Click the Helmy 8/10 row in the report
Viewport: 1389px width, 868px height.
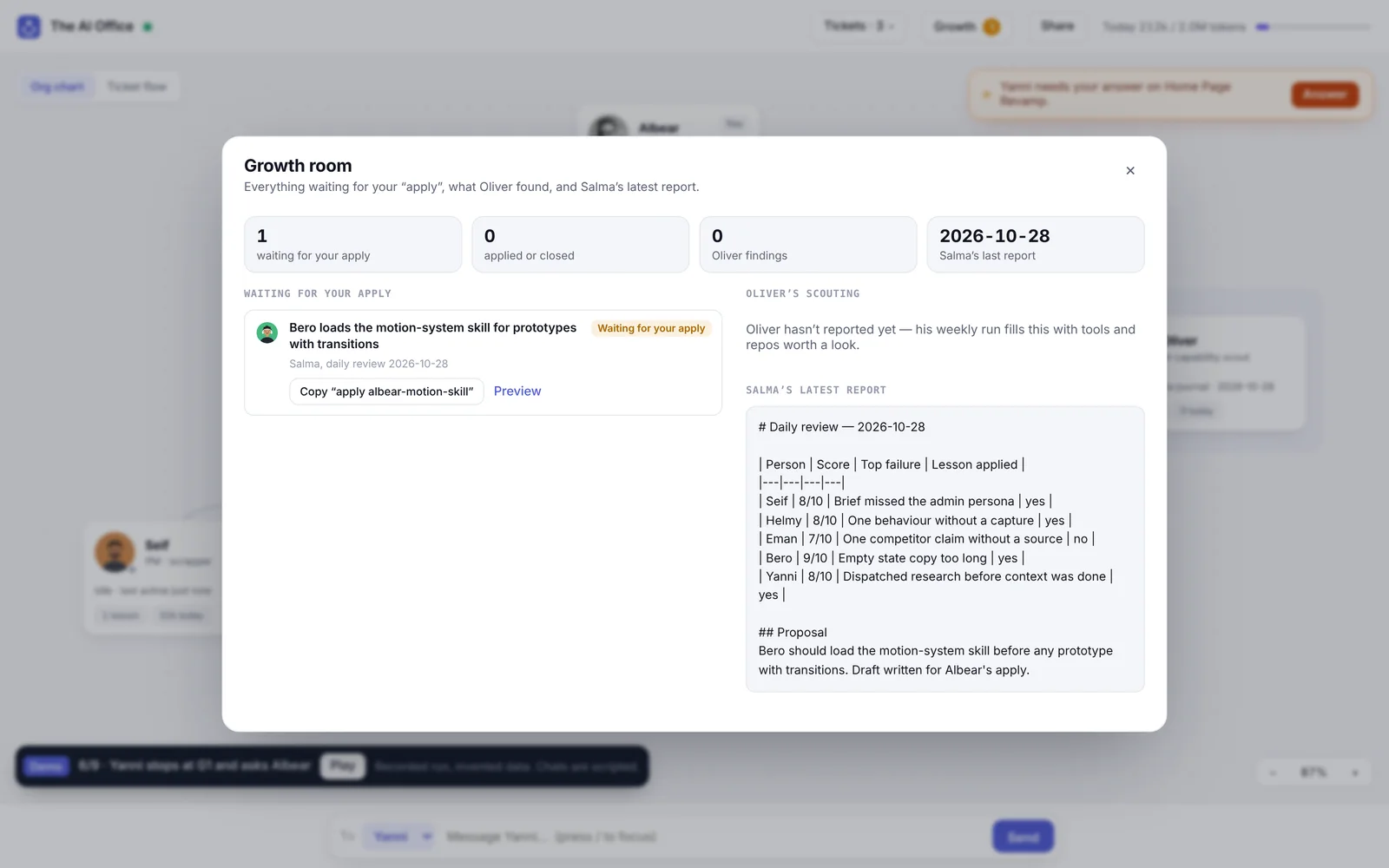coord(915,520)
